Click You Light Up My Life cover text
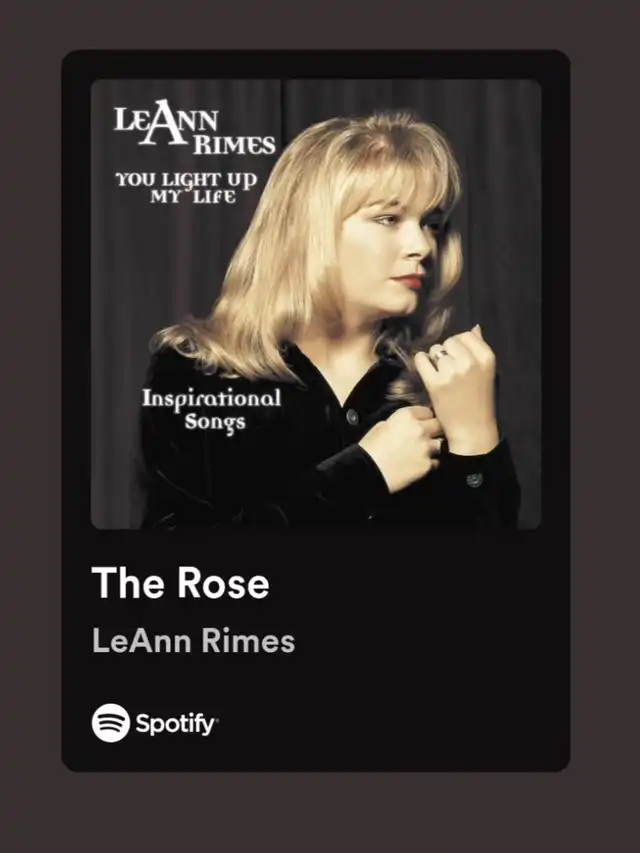 (185, 188)
